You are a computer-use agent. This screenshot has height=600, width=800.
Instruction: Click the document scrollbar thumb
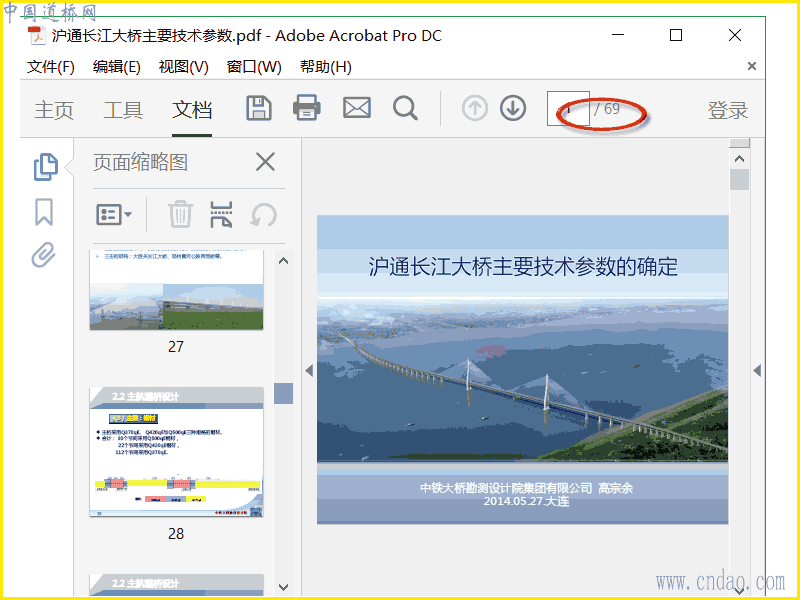pos(739,180)
